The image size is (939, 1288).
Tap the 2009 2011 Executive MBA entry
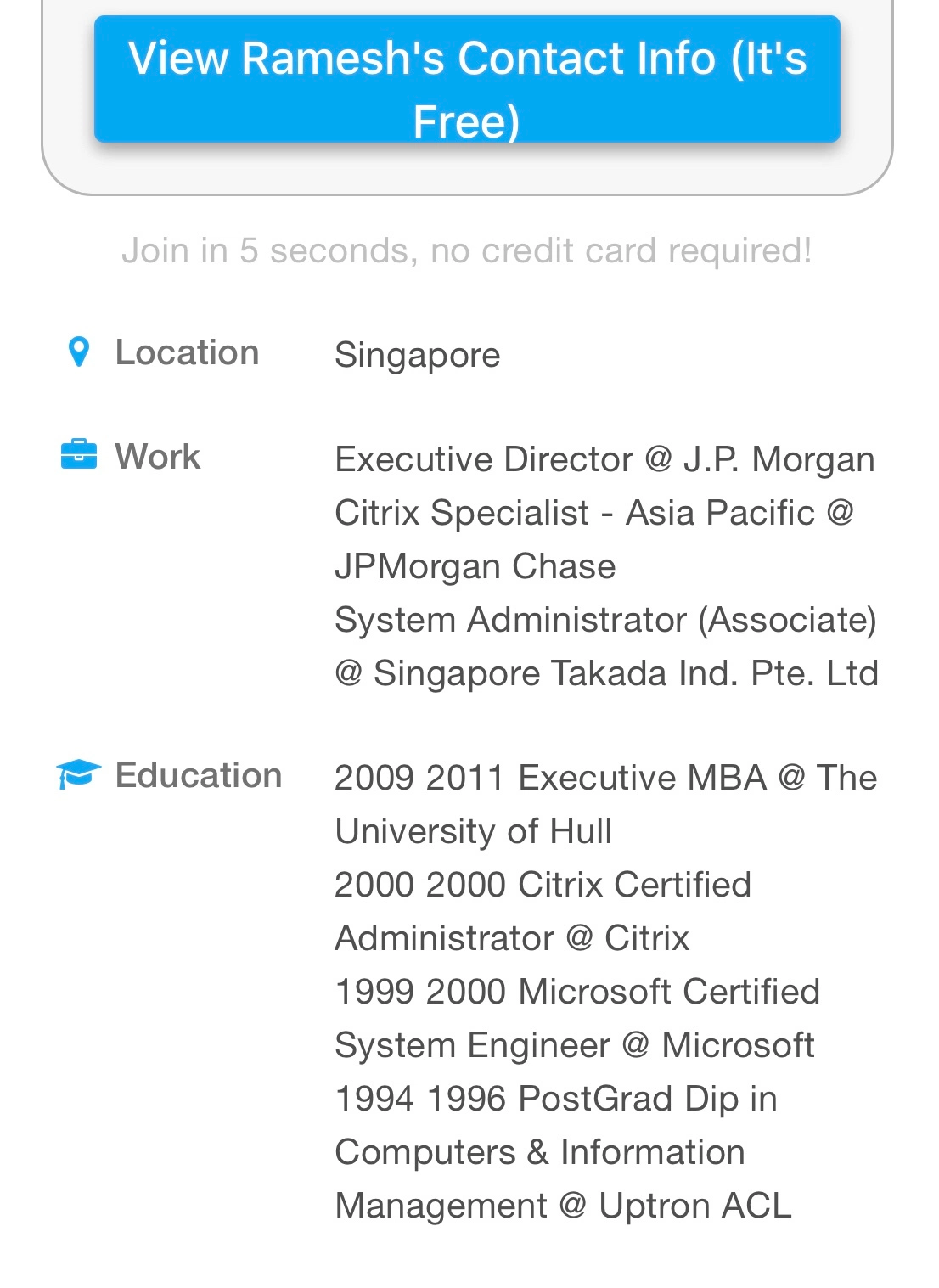[x=605, y=778]
